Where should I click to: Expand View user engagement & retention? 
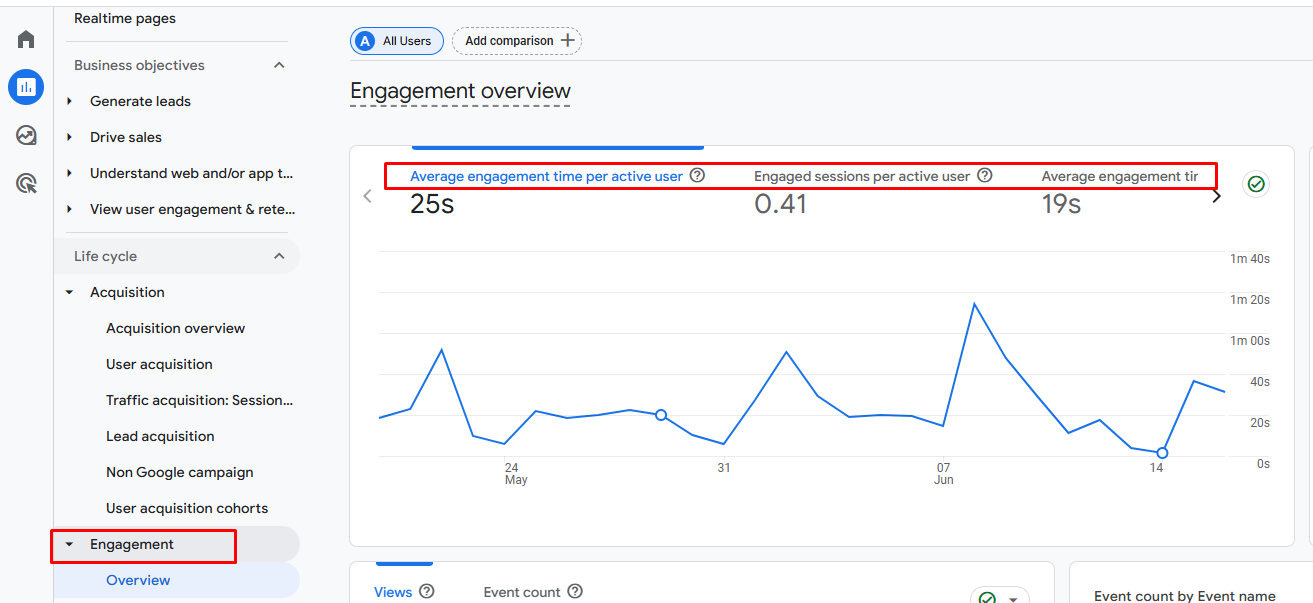pyautogui.click(x=69, y=209)
